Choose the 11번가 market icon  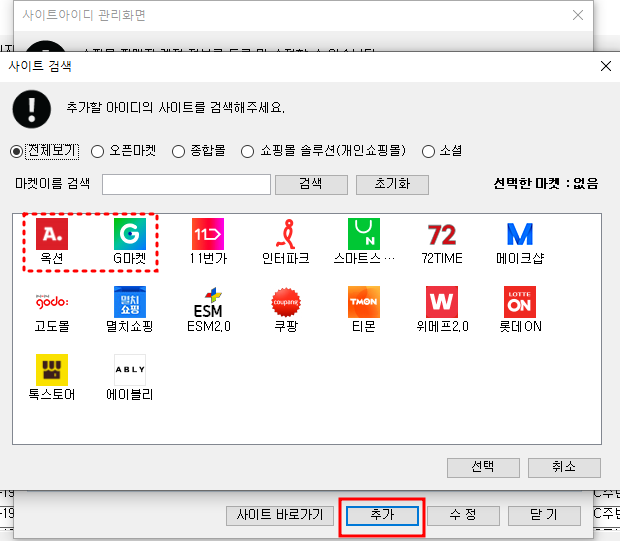tap(208, 234)
